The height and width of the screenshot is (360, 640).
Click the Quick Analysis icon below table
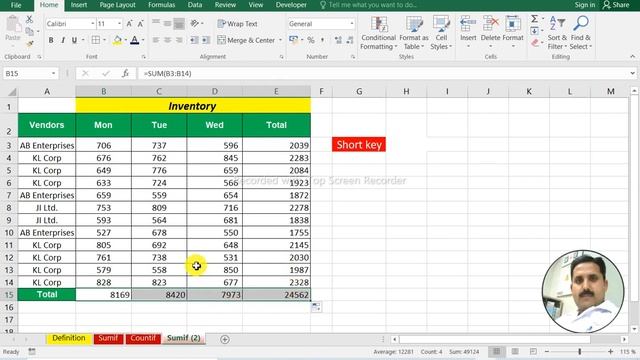pyautogui.click(x=316, y=307)
